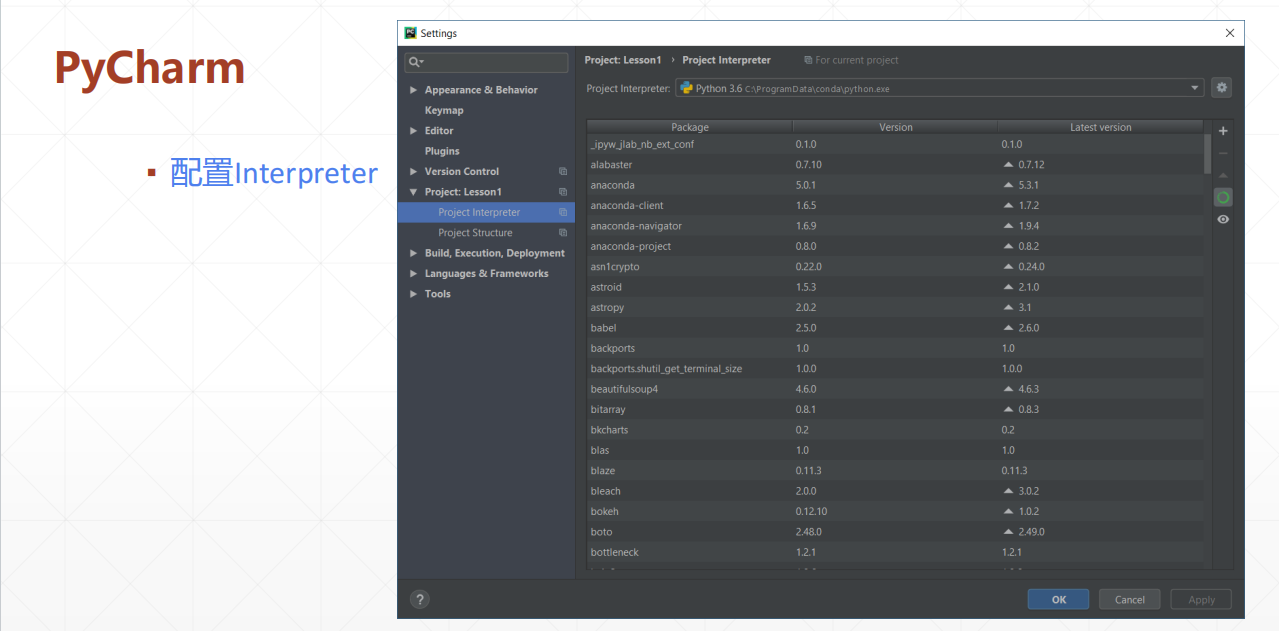This screenshot has width=1279, height=631.
Task: Expand the Editor section
Action: point(413,131)
